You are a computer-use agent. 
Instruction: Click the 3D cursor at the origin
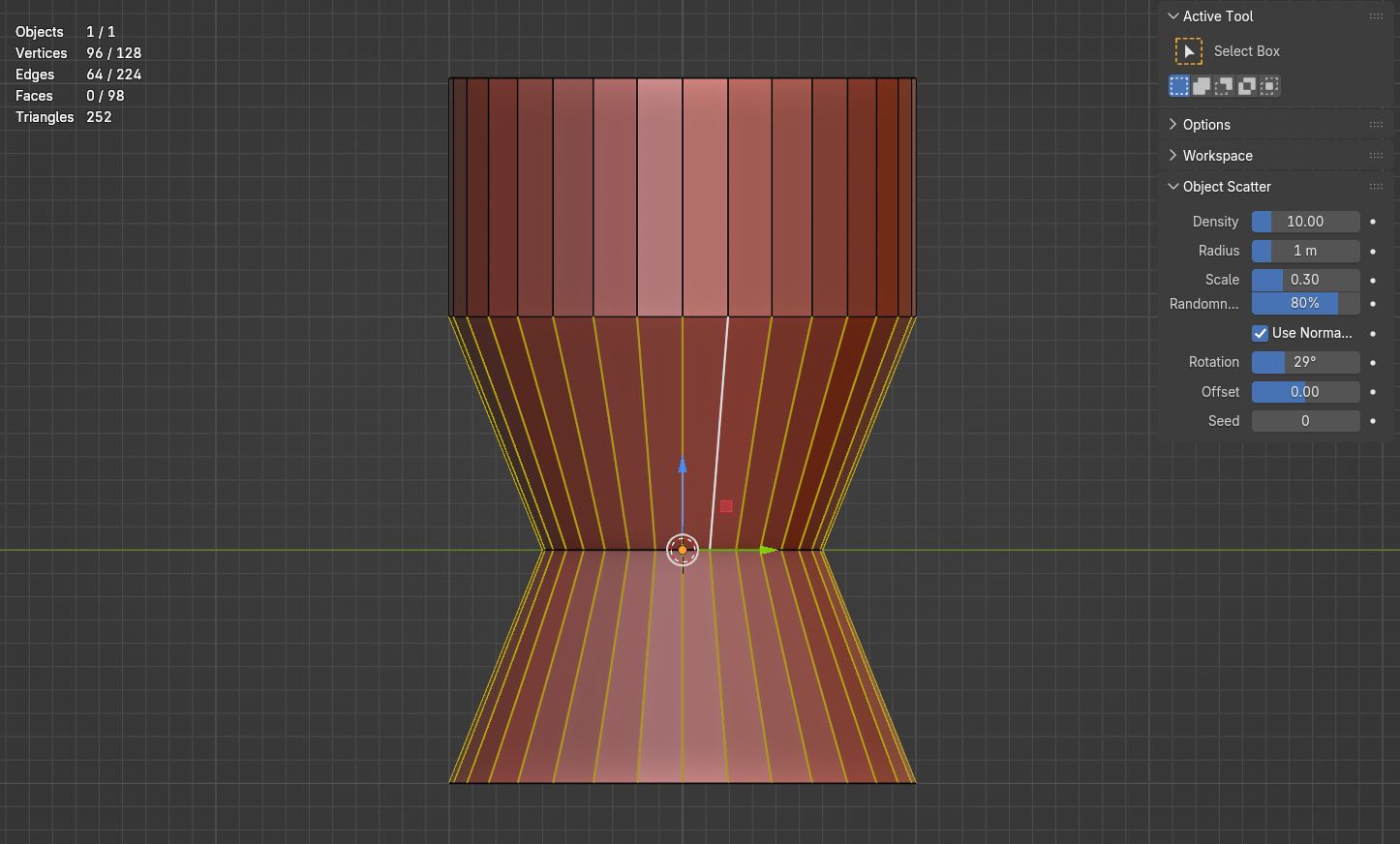[x=683, y=550]
